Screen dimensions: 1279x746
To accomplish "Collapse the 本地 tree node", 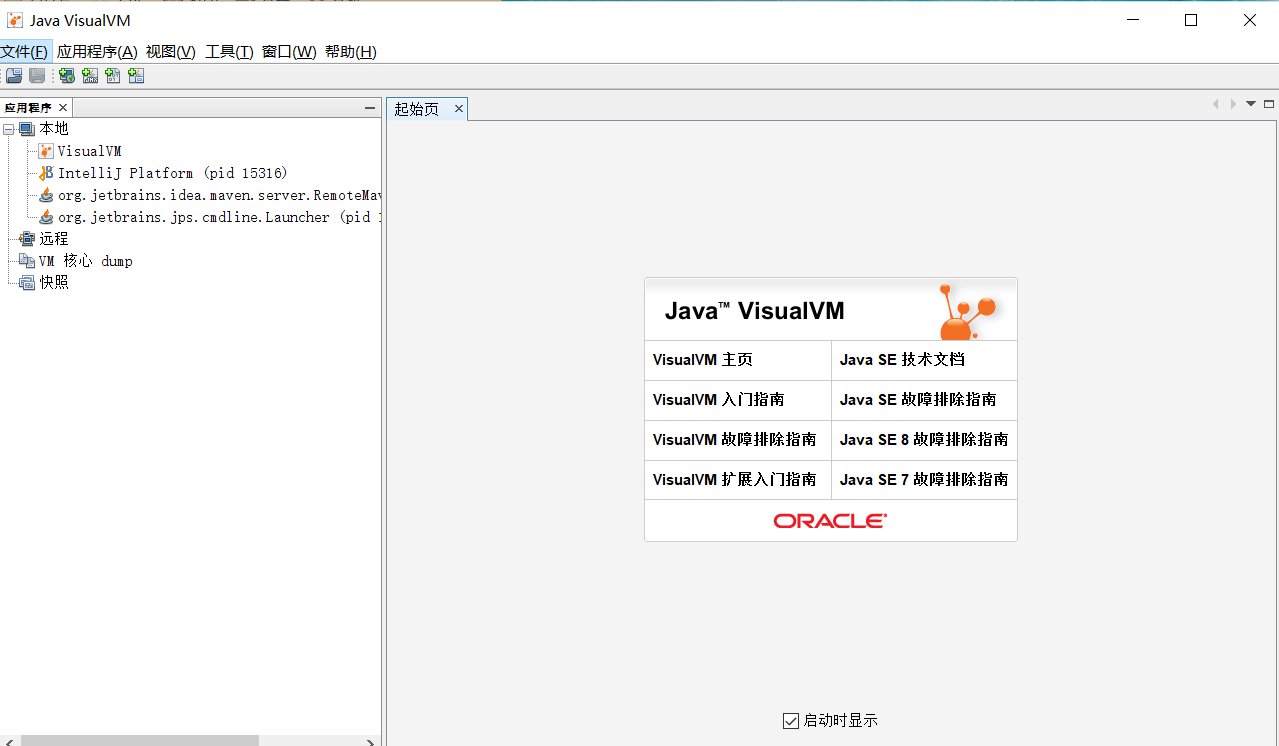I will click(9, 128).
